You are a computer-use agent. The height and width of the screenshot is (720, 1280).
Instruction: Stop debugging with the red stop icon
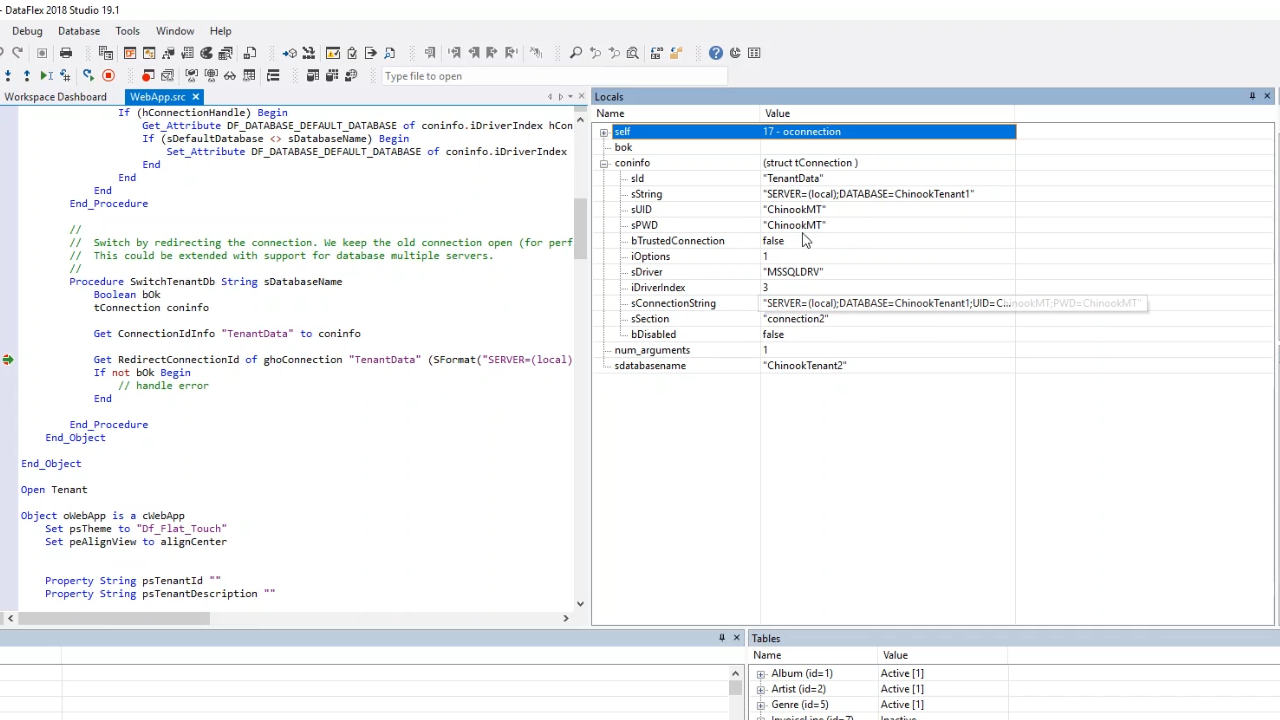[x=108, y=76]
